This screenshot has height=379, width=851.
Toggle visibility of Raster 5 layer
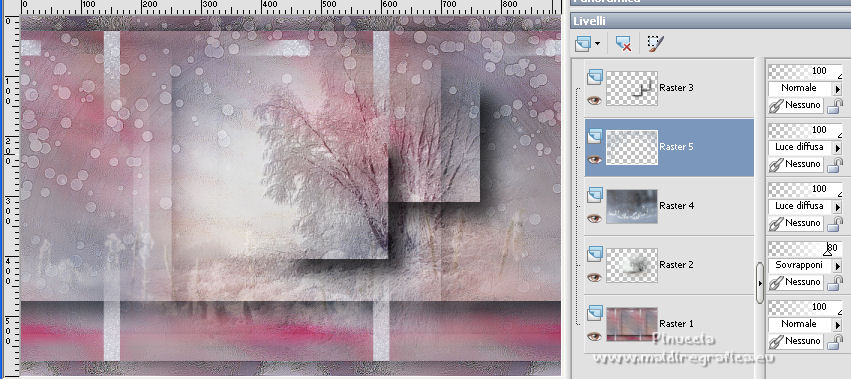595,159
